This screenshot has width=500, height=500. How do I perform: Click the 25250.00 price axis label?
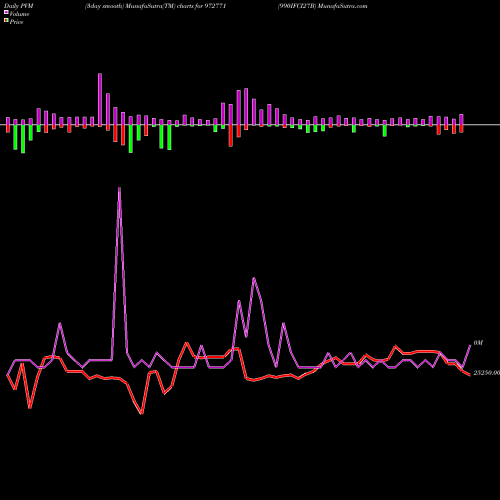click(486, 373)
